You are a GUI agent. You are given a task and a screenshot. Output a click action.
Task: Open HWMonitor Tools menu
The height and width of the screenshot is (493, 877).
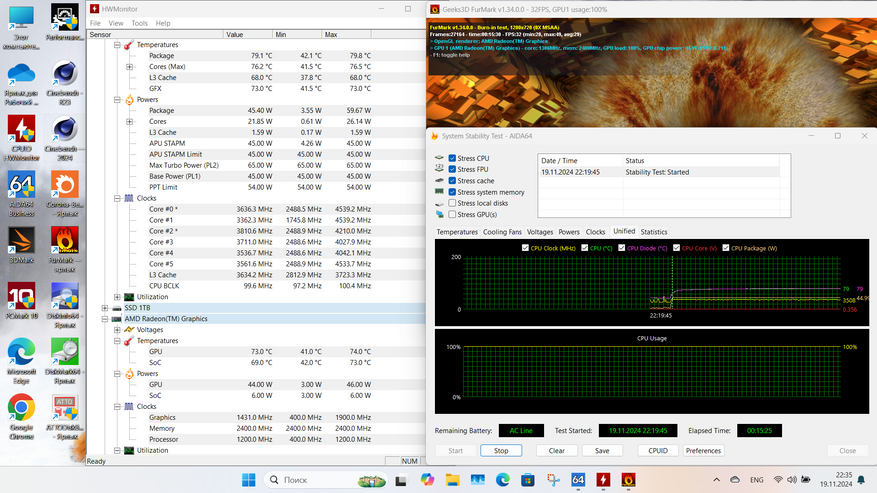[139, 24]
